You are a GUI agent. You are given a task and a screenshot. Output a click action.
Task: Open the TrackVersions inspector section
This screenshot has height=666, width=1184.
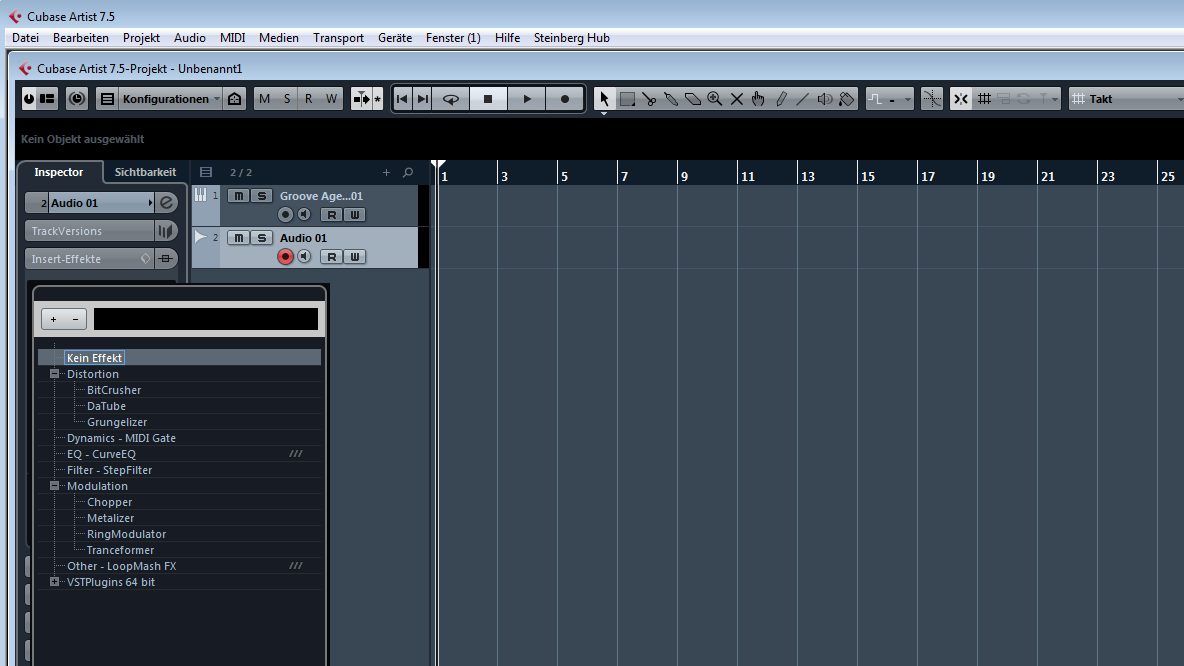pos(89,231)
